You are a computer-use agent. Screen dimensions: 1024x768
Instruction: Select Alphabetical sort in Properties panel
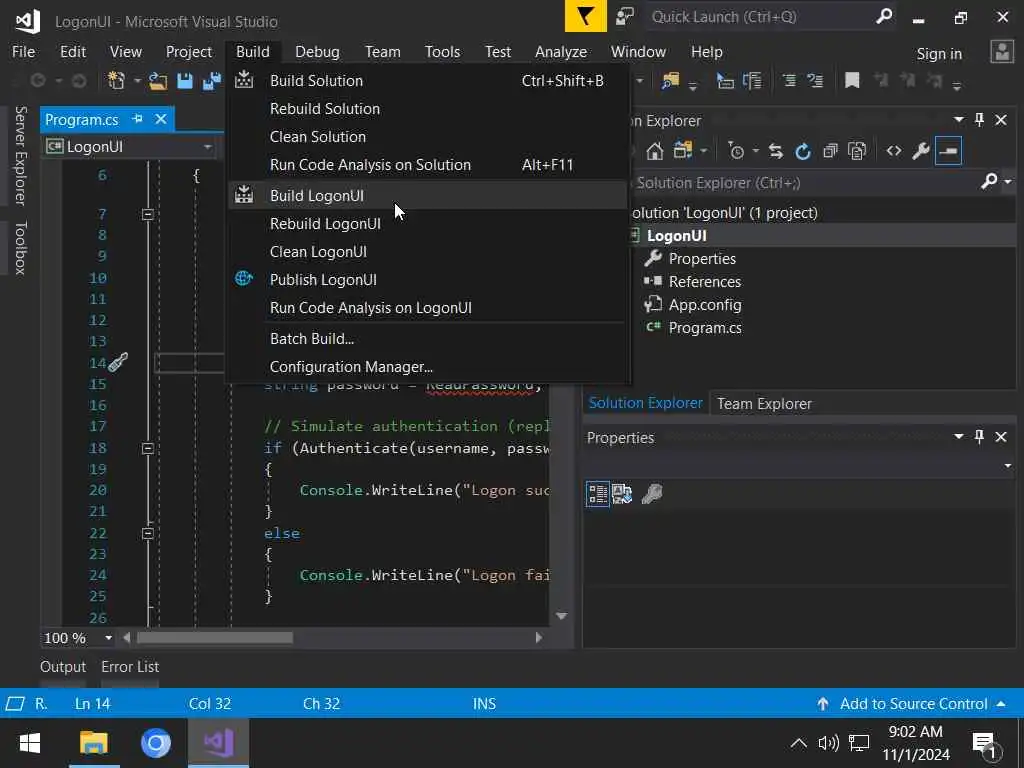click(x=622, y=494)
